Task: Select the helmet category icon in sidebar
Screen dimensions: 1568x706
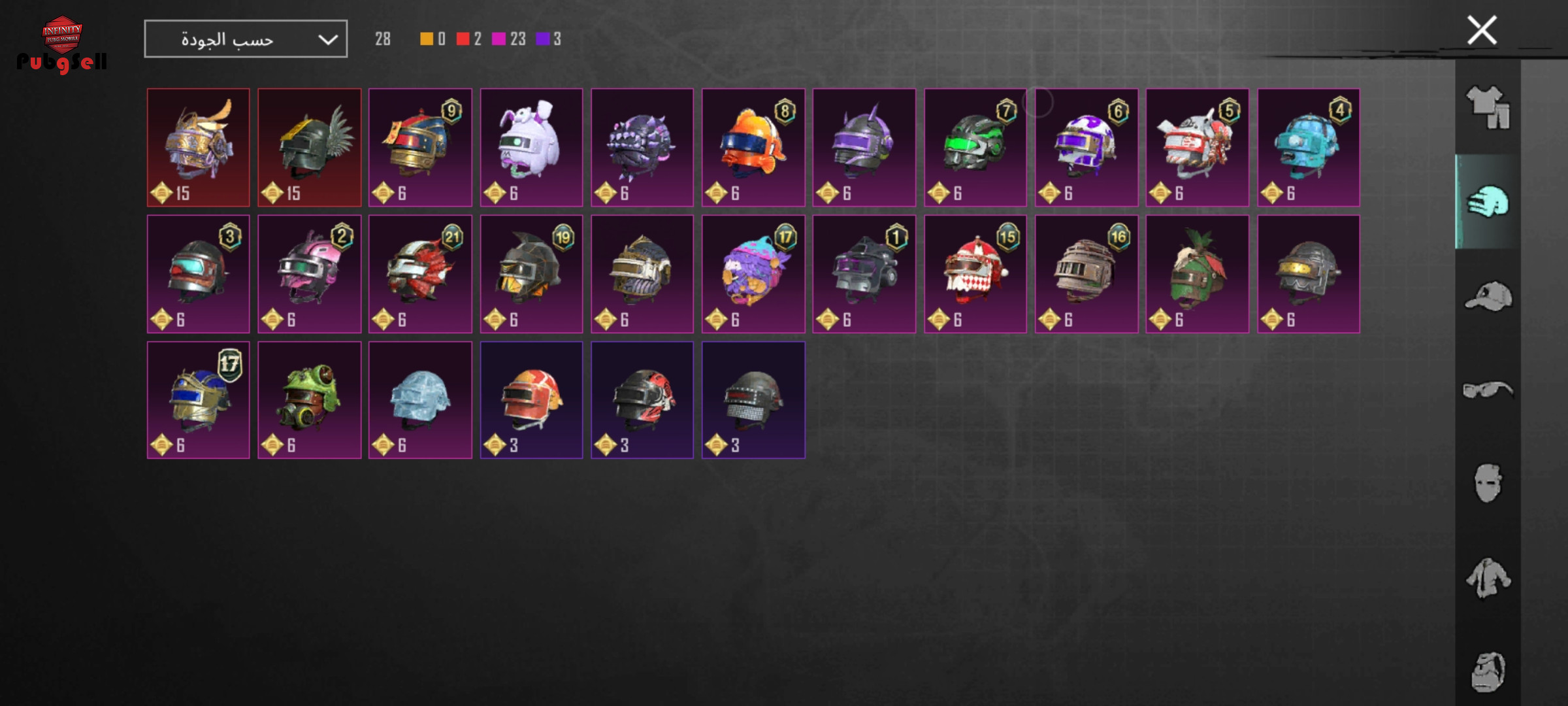Action: pos(1488,201)
